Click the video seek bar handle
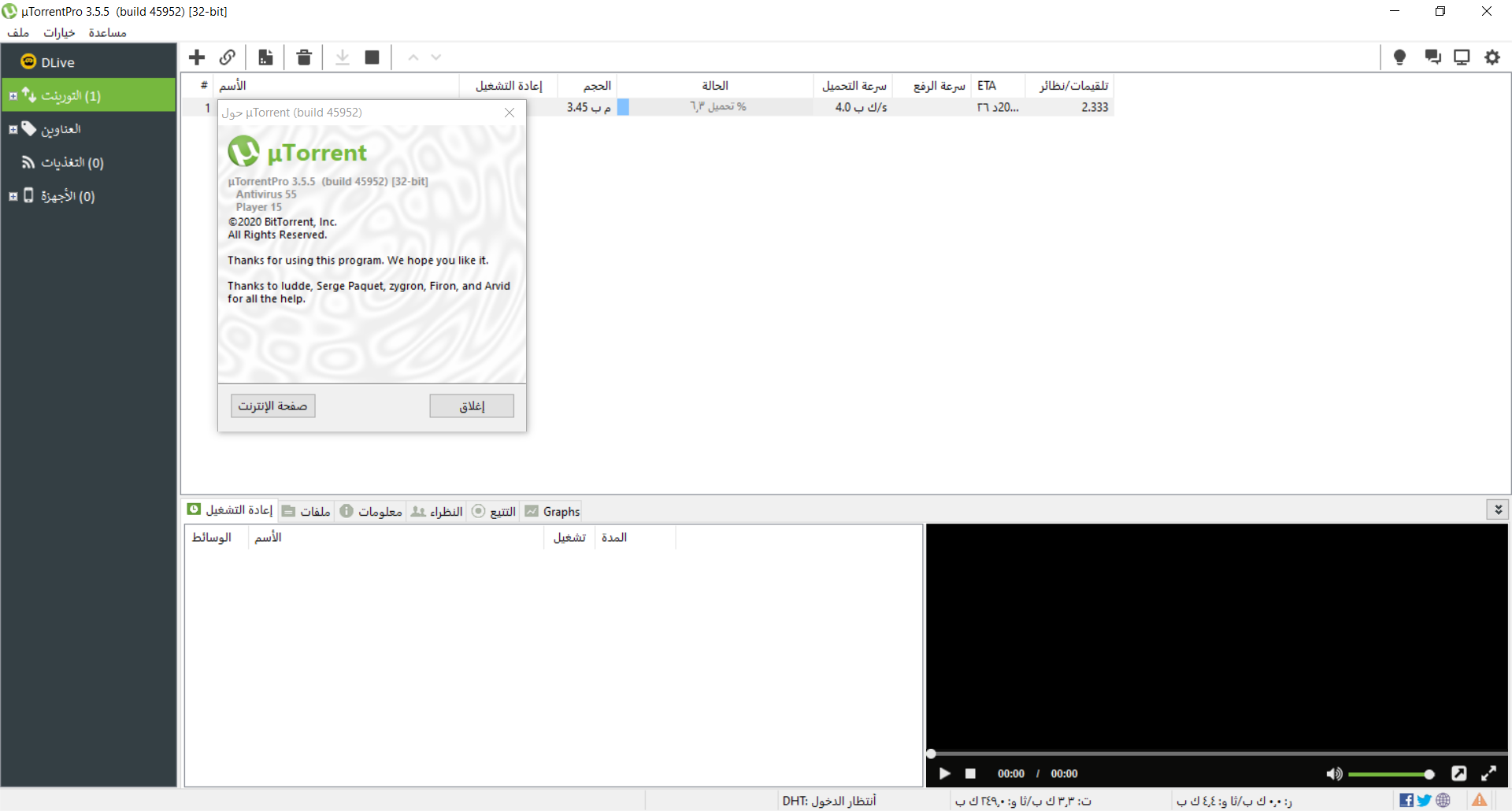This screenshot has width=1512, height=811. point(931,754)
